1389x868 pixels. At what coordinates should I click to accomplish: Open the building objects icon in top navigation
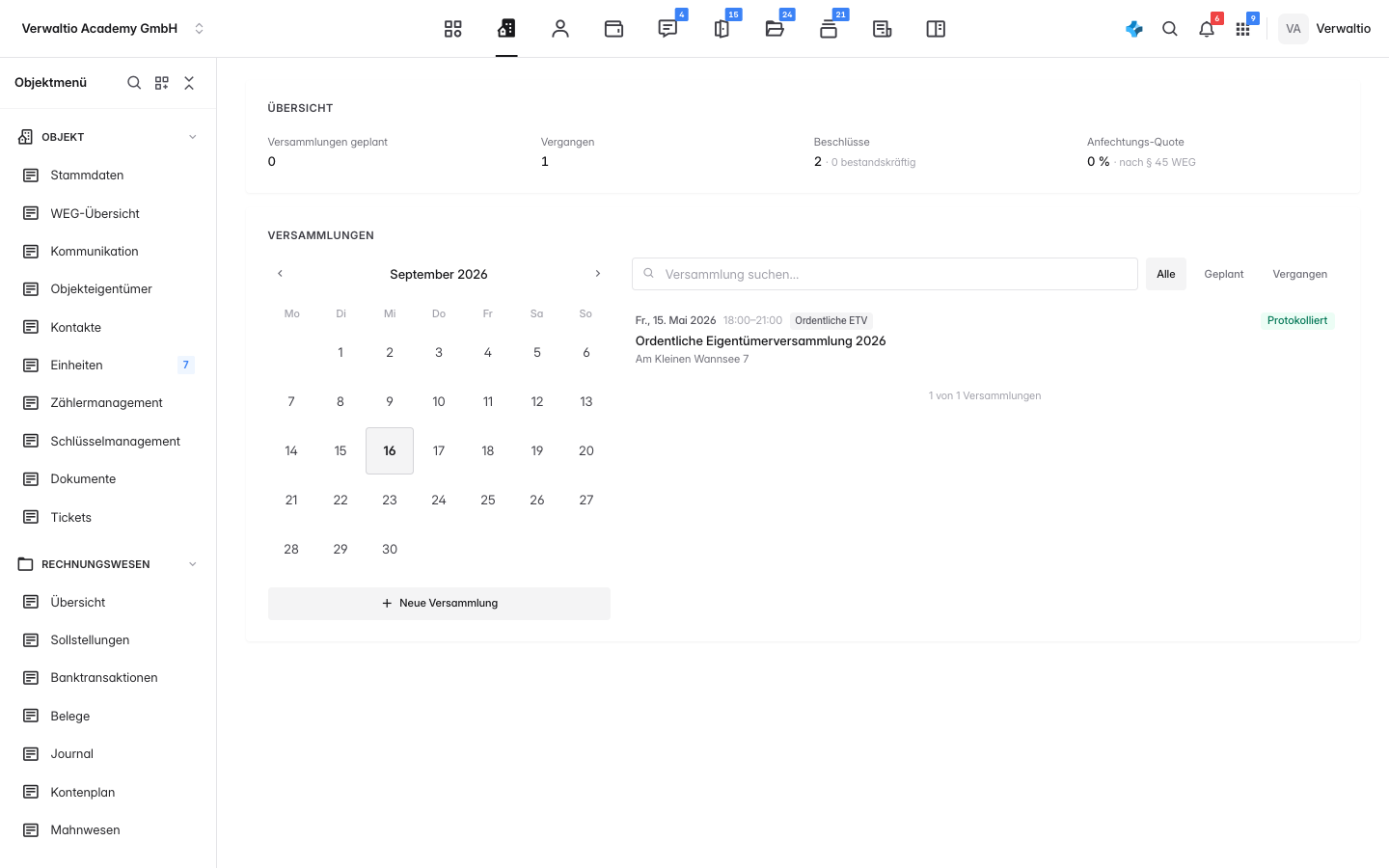coord(506,29)
